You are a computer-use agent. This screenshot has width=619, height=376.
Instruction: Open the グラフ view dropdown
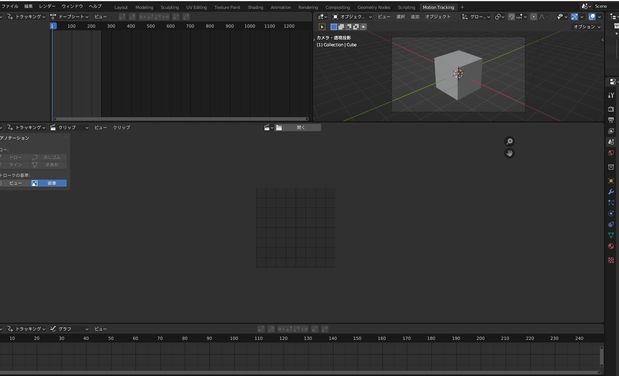point(70,329)
